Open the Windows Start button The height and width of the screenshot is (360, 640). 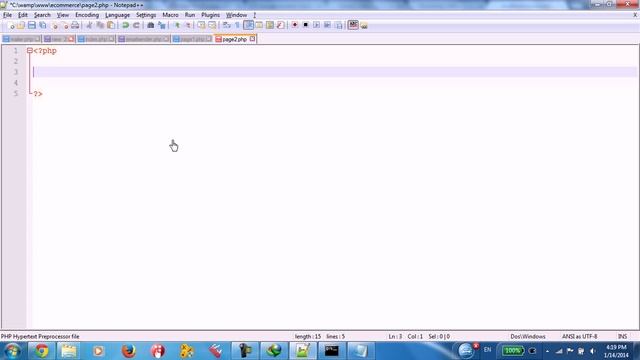click(x=12, y=351)
